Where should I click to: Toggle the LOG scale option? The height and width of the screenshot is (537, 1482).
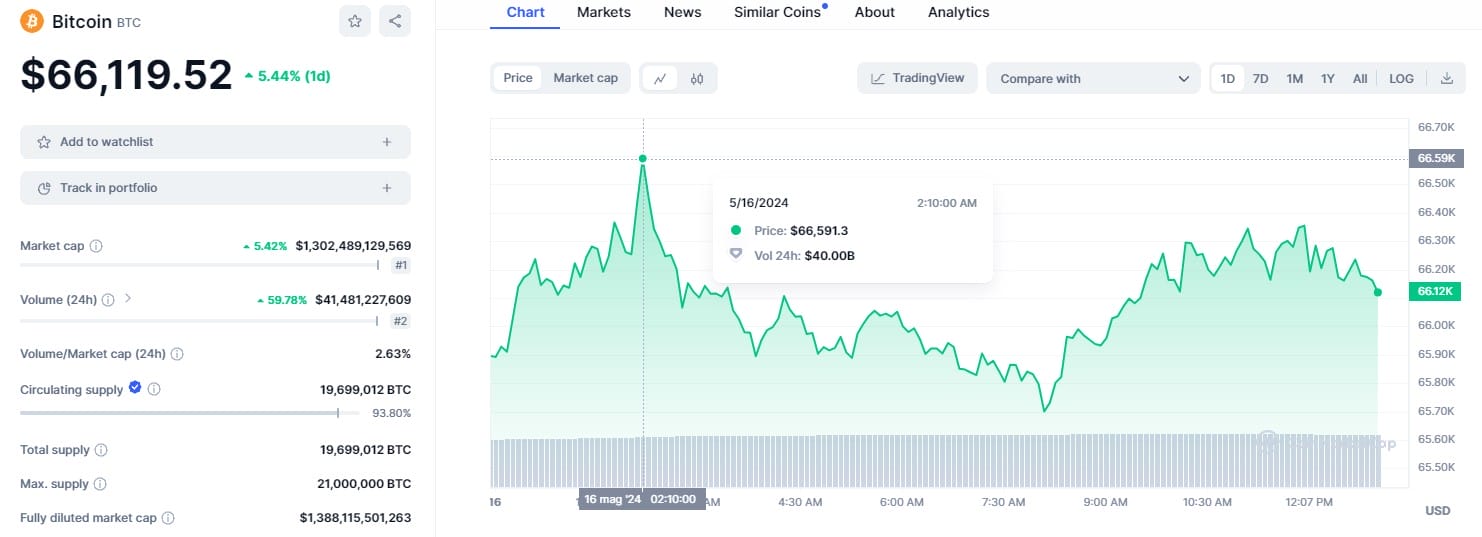tap(1401, 78)
